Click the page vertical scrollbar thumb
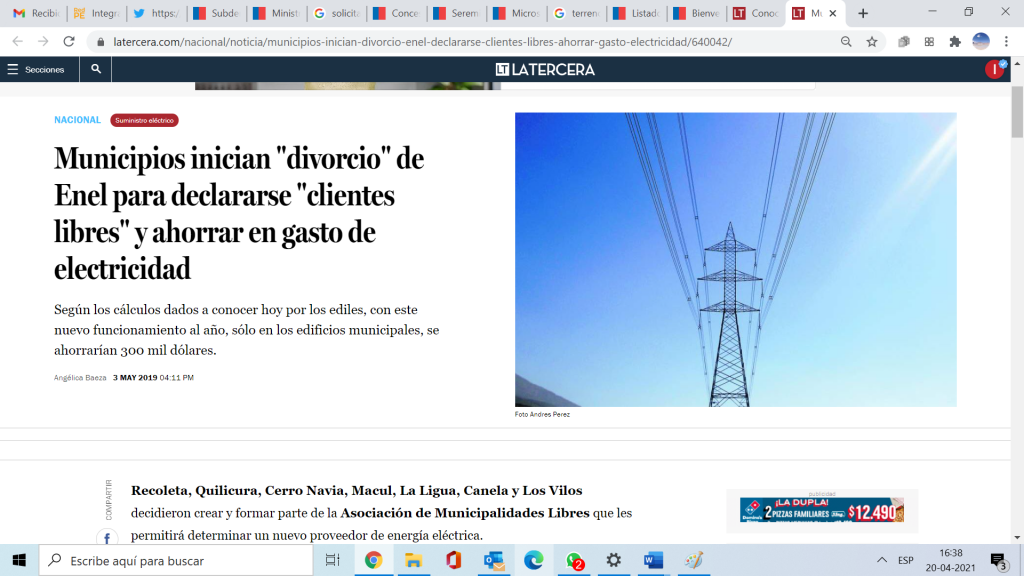This screenshot has width=1024, height=576. point(1017,111)
